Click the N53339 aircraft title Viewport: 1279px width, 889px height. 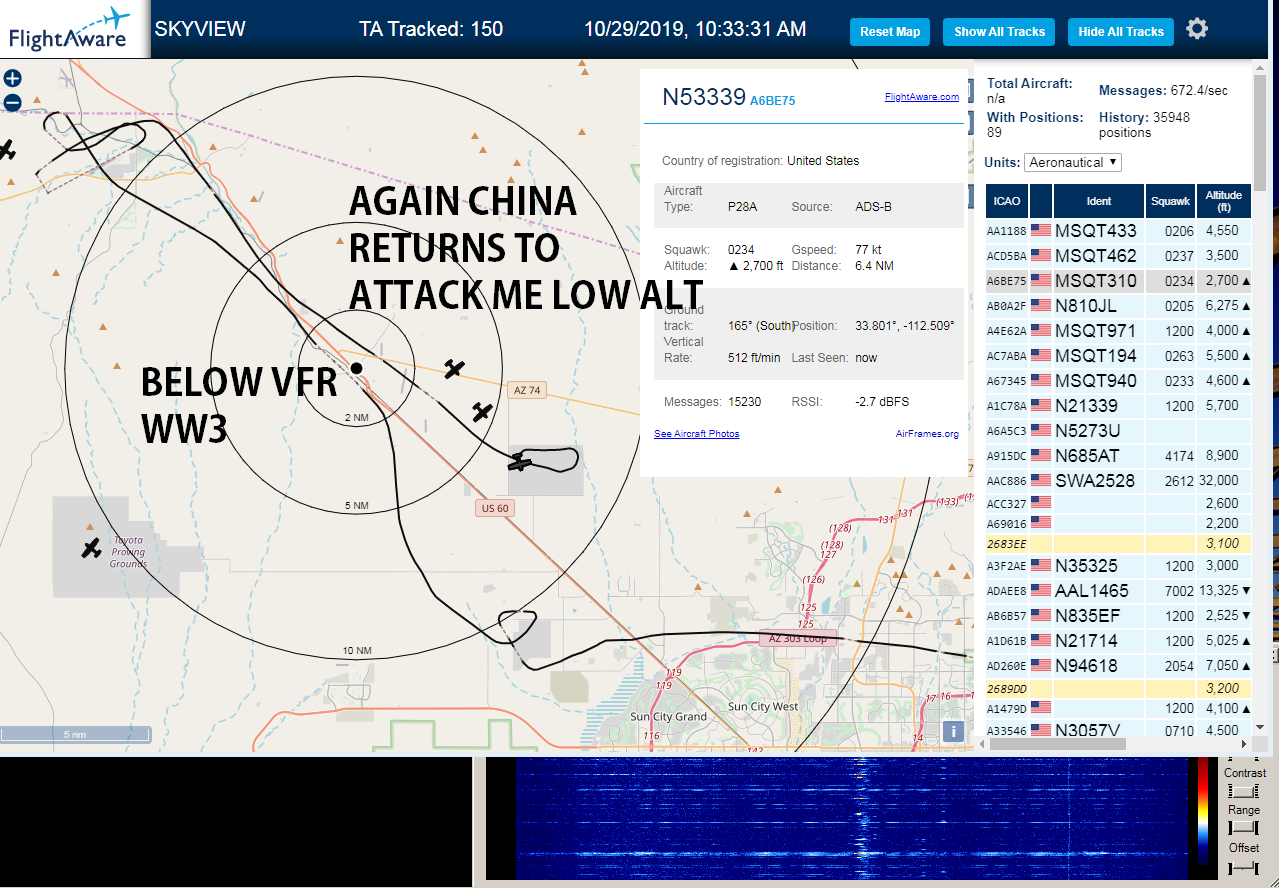coord(704,97)
